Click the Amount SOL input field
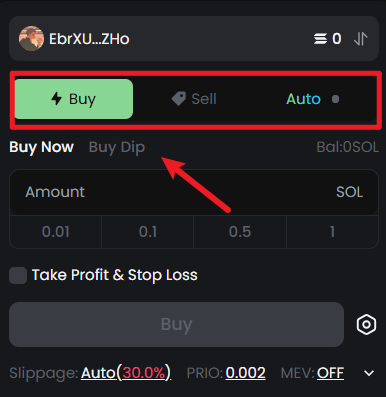This screenshot has width=386, height=397. (x=194, y=192)
